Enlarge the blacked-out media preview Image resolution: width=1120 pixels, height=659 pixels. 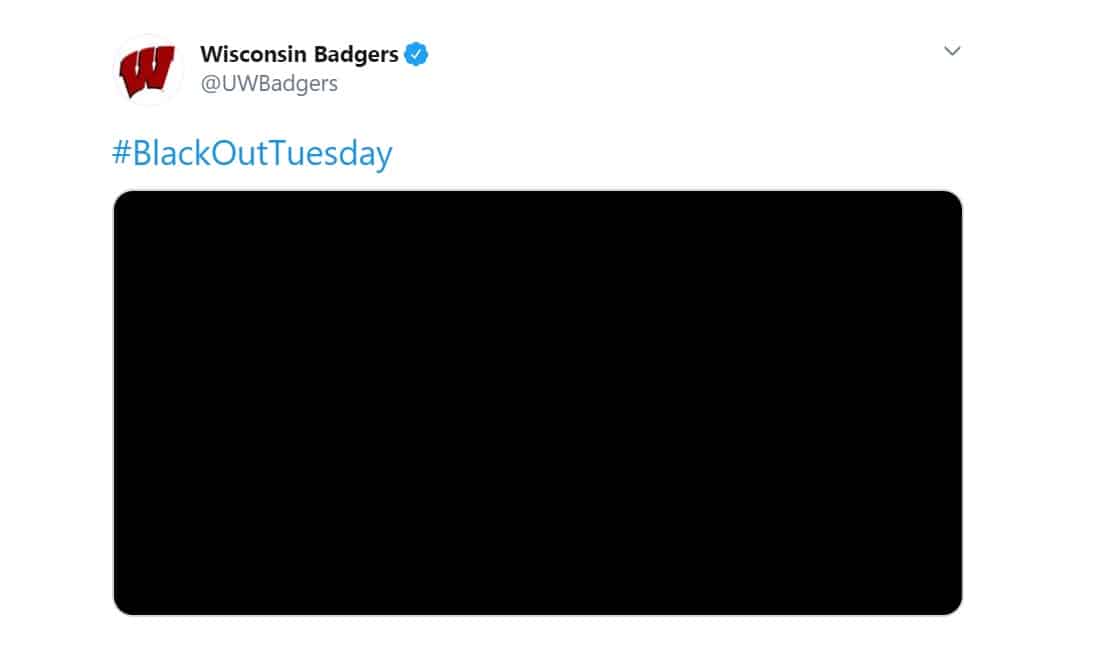pyautogui.click(x=538, y=402)
